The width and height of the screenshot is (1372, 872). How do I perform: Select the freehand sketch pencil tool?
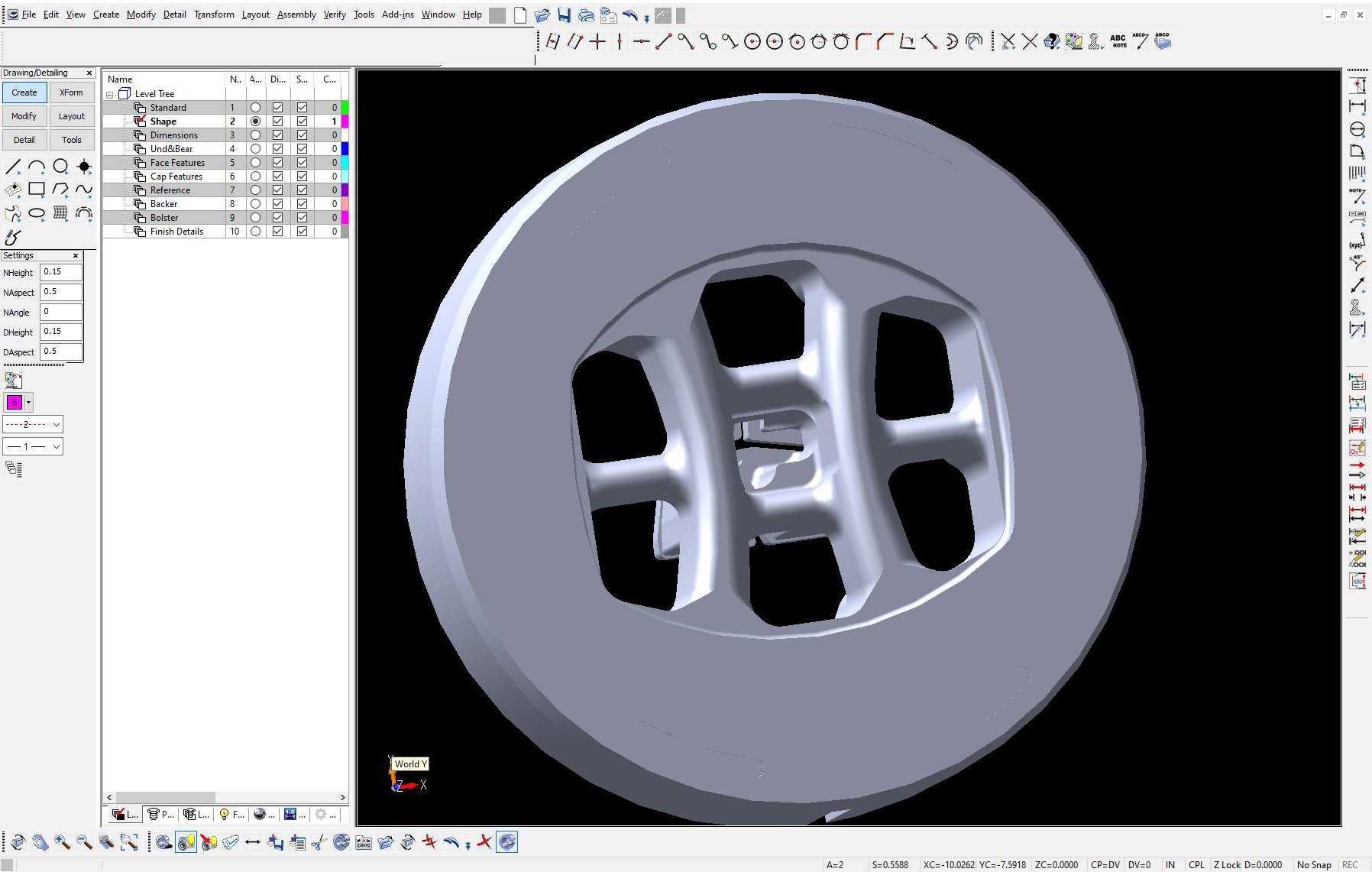13,237
